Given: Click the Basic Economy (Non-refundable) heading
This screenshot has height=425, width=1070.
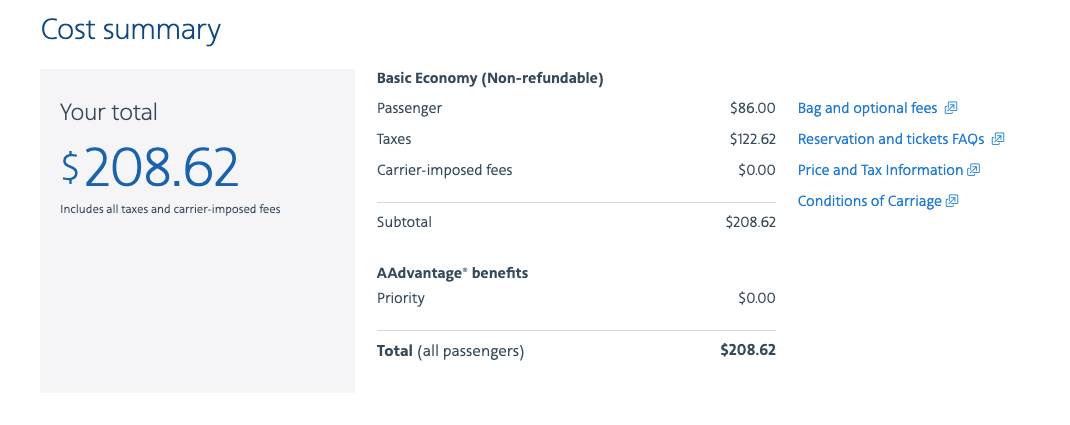Looking at the screenshot, I should tap(489, 78).
